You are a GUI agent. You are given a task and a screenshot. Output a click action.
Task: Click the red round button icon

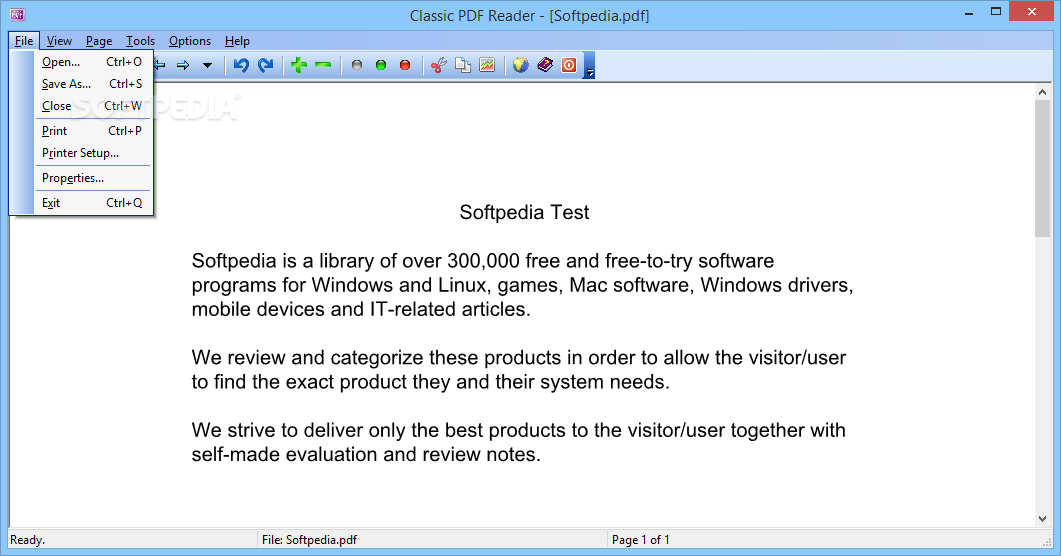(405, 65)
